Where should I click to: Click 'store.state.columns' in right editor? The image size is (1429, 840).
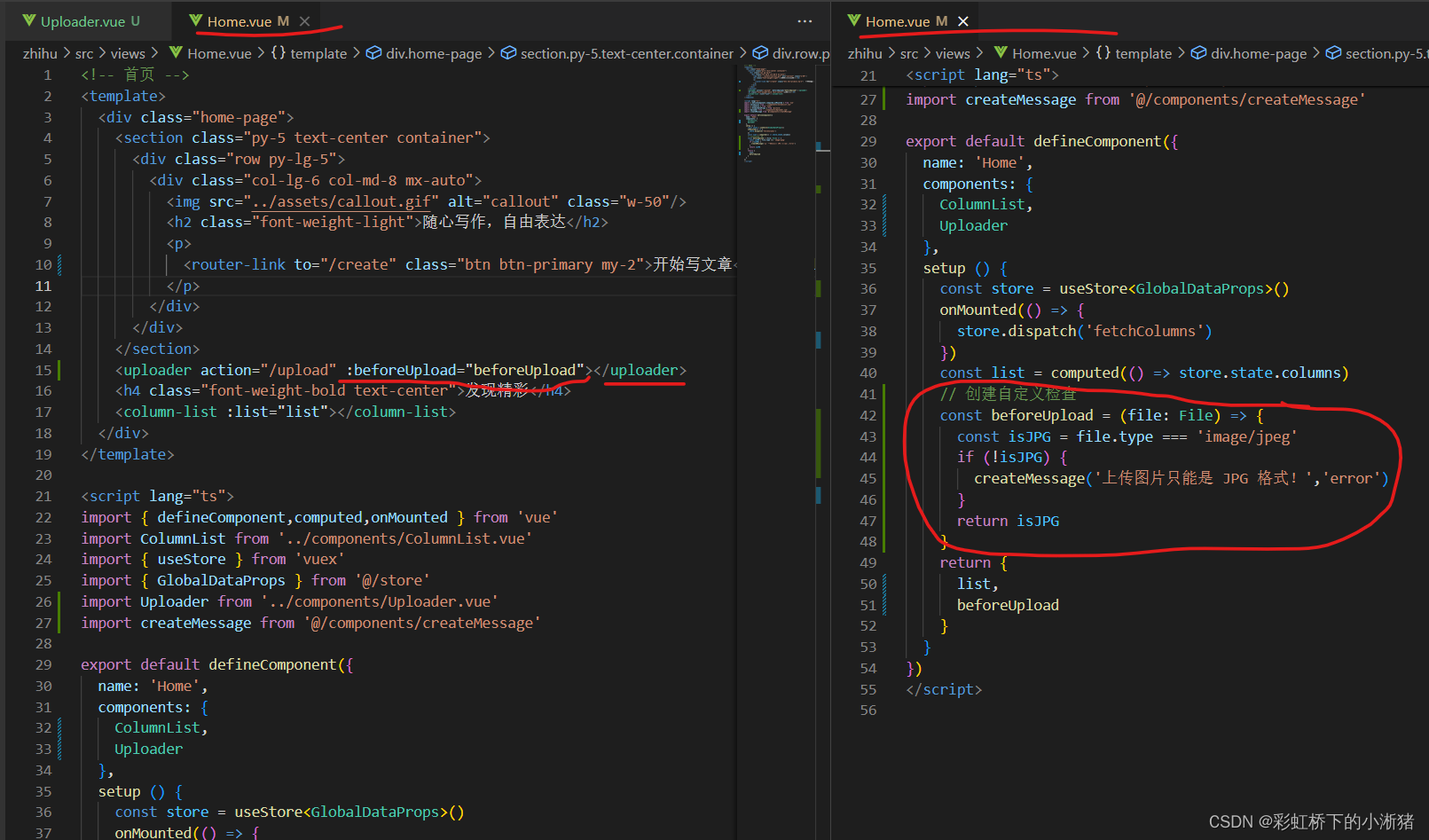1260,373
